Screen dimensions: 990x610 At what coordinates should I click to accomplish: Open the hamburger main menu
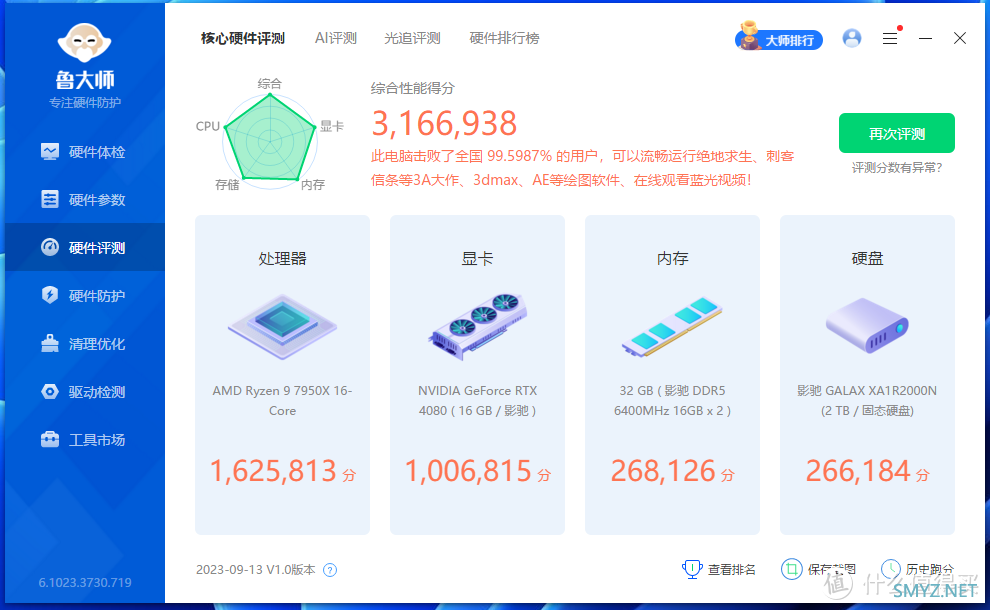coord(890,39)
